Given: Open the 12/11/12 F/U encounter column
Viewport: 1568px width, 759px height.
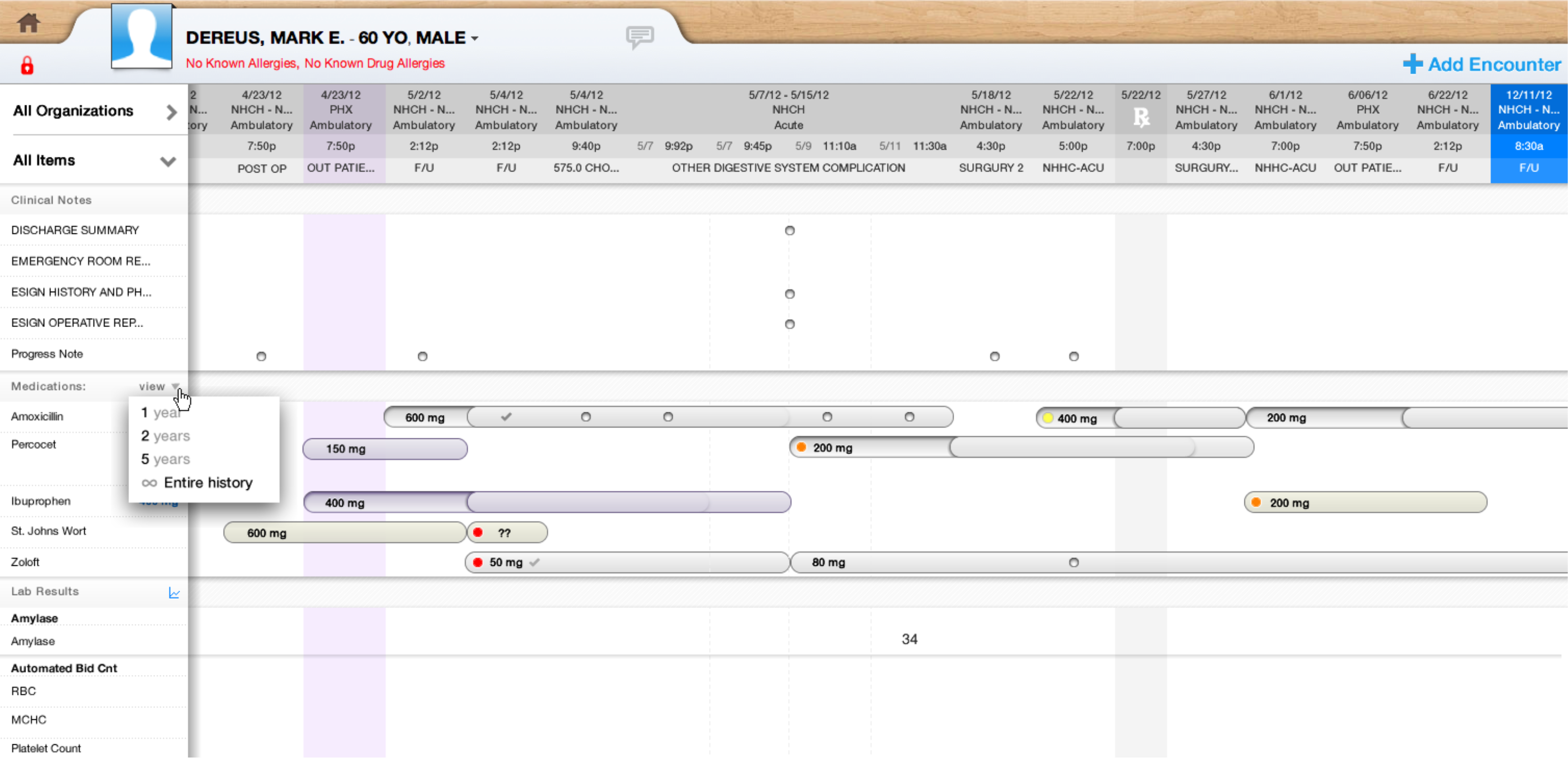Looking at the screenshot, I should [1528, 134].
